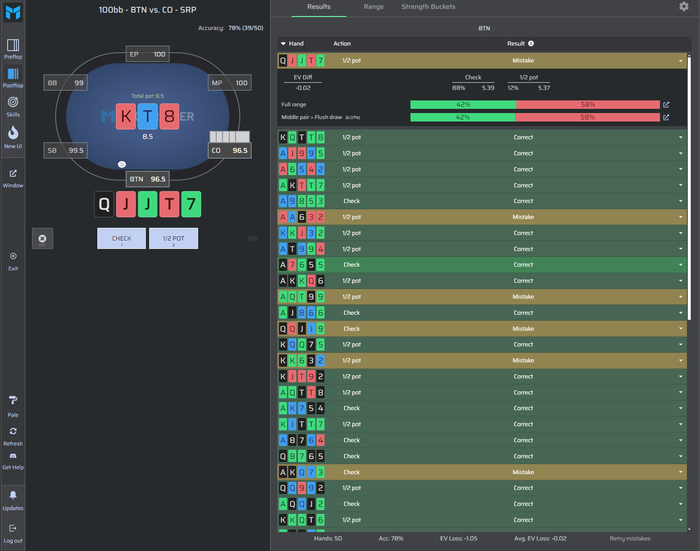Select the Q8765 check row
Viewport: 700px width, 551px height.
tap(482, 456)
